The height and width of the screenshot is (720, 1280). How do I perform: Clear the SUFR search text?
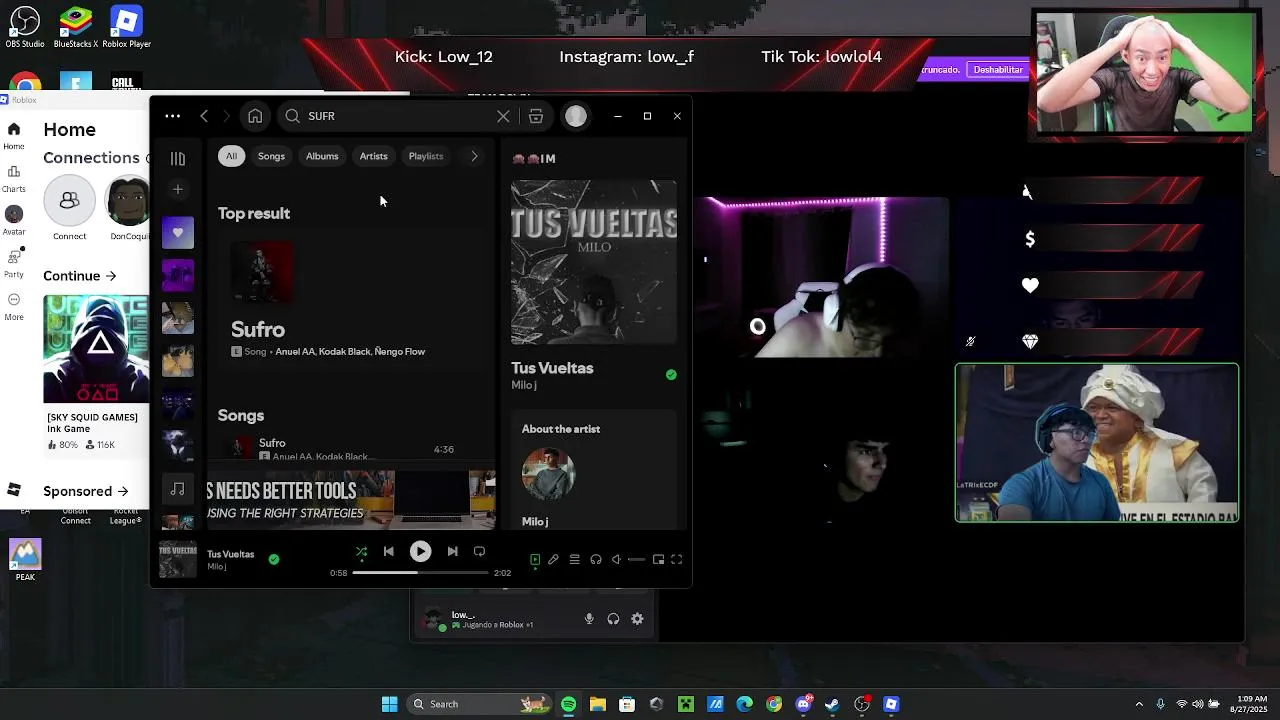503,116
